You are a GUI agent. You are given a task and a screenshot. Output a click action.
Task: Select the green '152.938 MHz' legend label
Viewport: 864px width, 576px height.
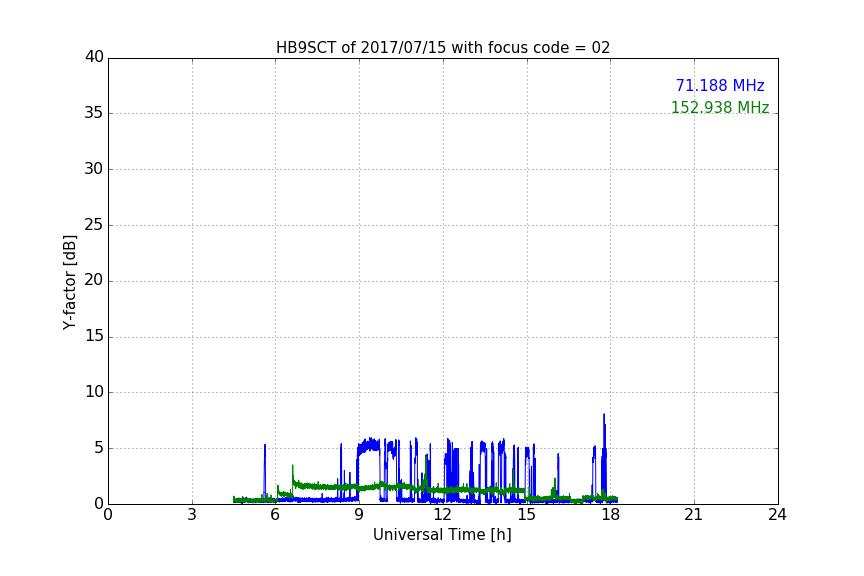tap(720, 107)
